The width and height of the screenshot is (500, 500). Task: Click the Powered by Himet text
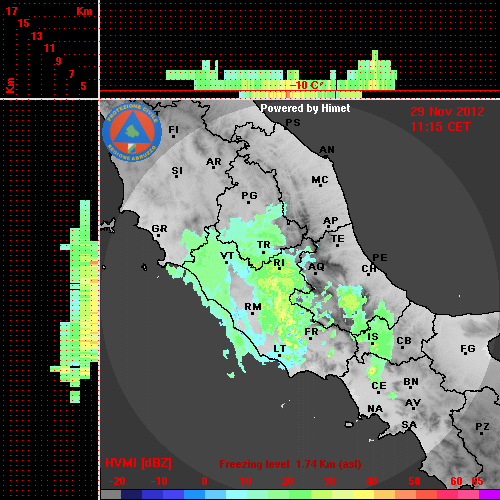tap(305, 108)
